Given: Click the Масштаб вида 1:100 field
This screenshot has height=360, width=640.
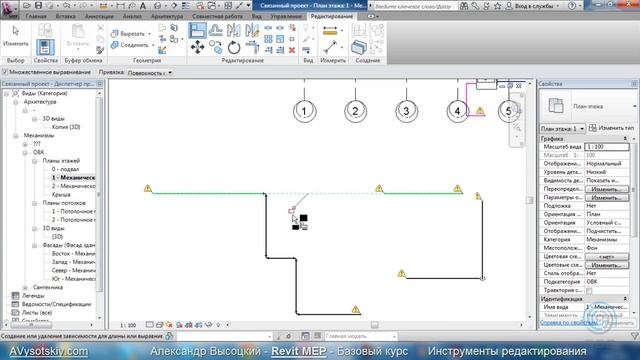Looking at the screenshot, I should point(607,147).
